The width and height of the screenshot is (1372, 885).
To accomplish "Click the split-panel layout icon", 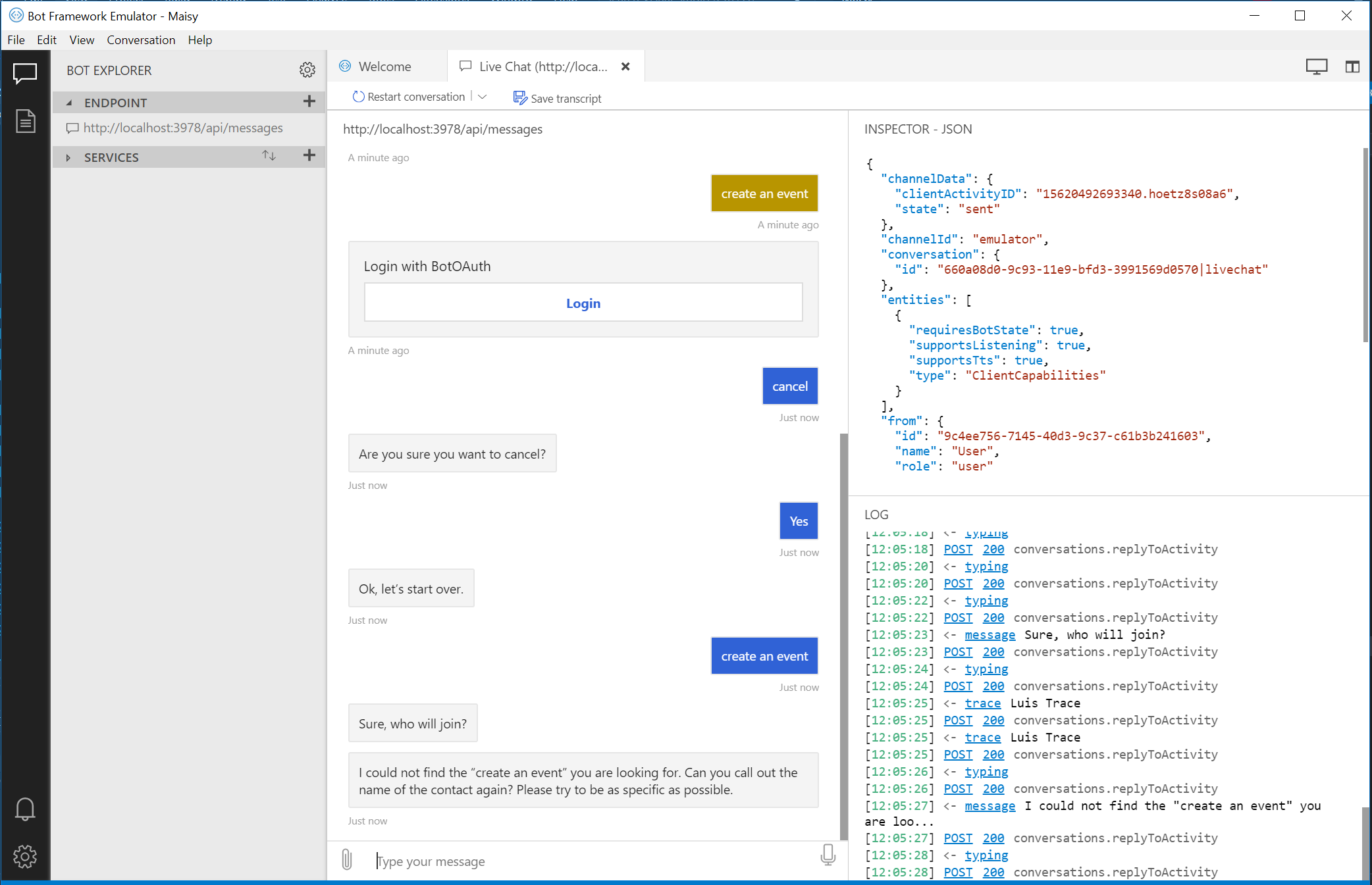I will tap(1353, 66).
